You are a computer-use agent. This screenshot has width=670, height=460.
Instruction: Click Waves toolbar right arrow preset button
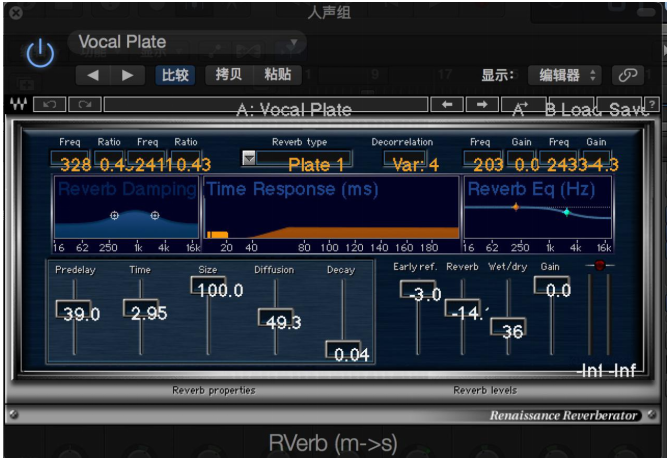point(482,104)
